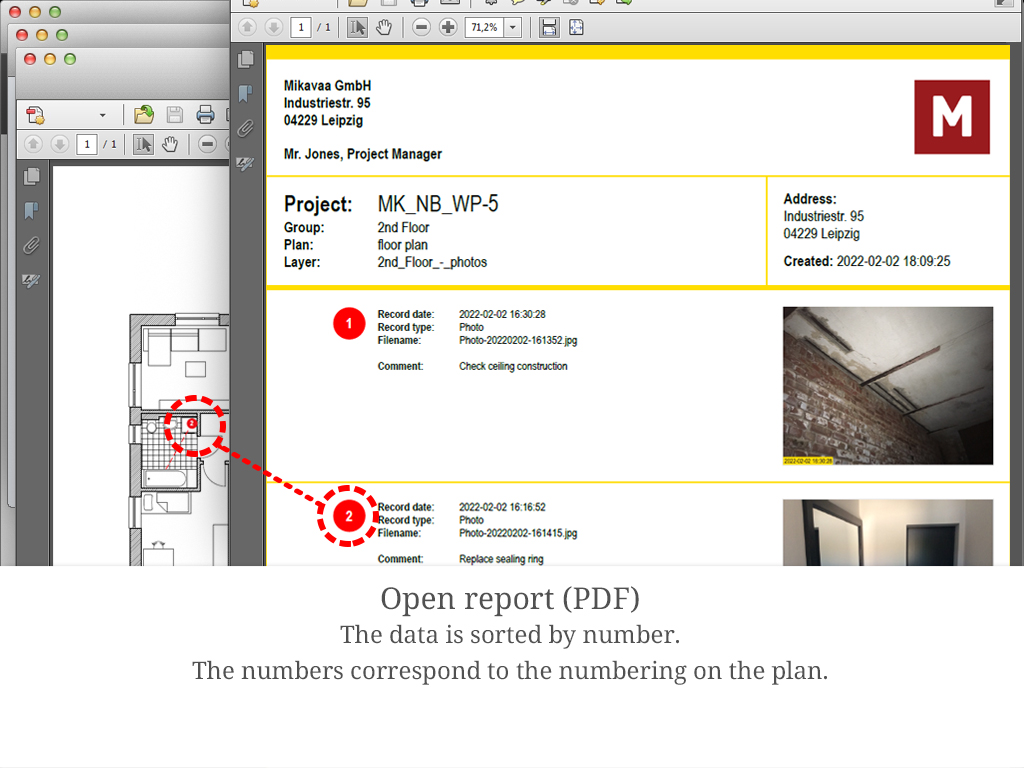Open Signatures panel in back window sidebar
This screenshot has width=1024, height=768.
pos(31,281)
